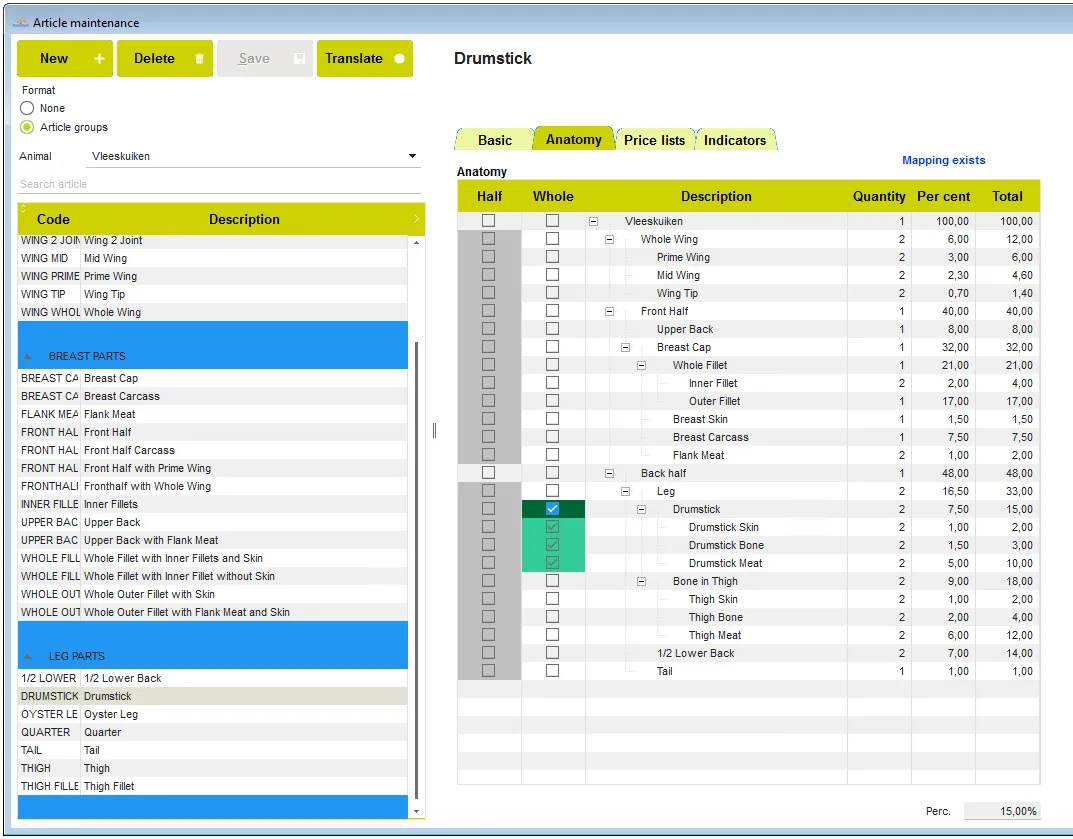The width and height of the screenshot is (1073, 839).
Task: Collapse the Front Half tree node
Action: (610, 311)
